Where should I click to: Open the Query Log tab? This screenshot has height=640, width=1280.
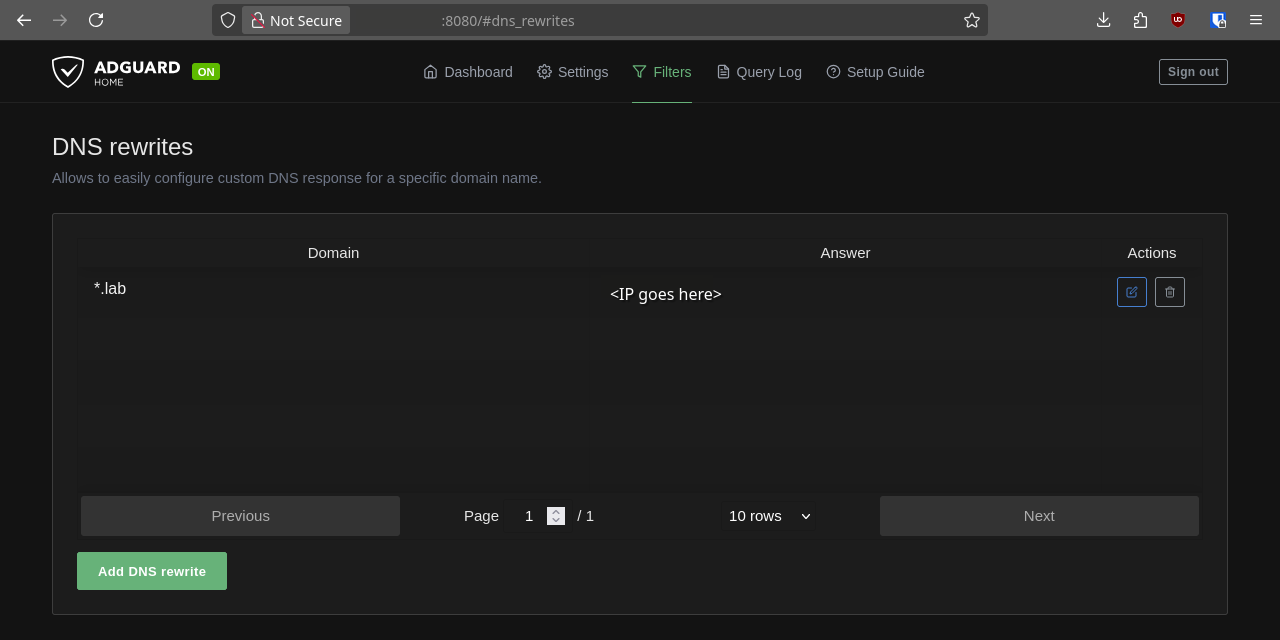click(x=758, y=72)
